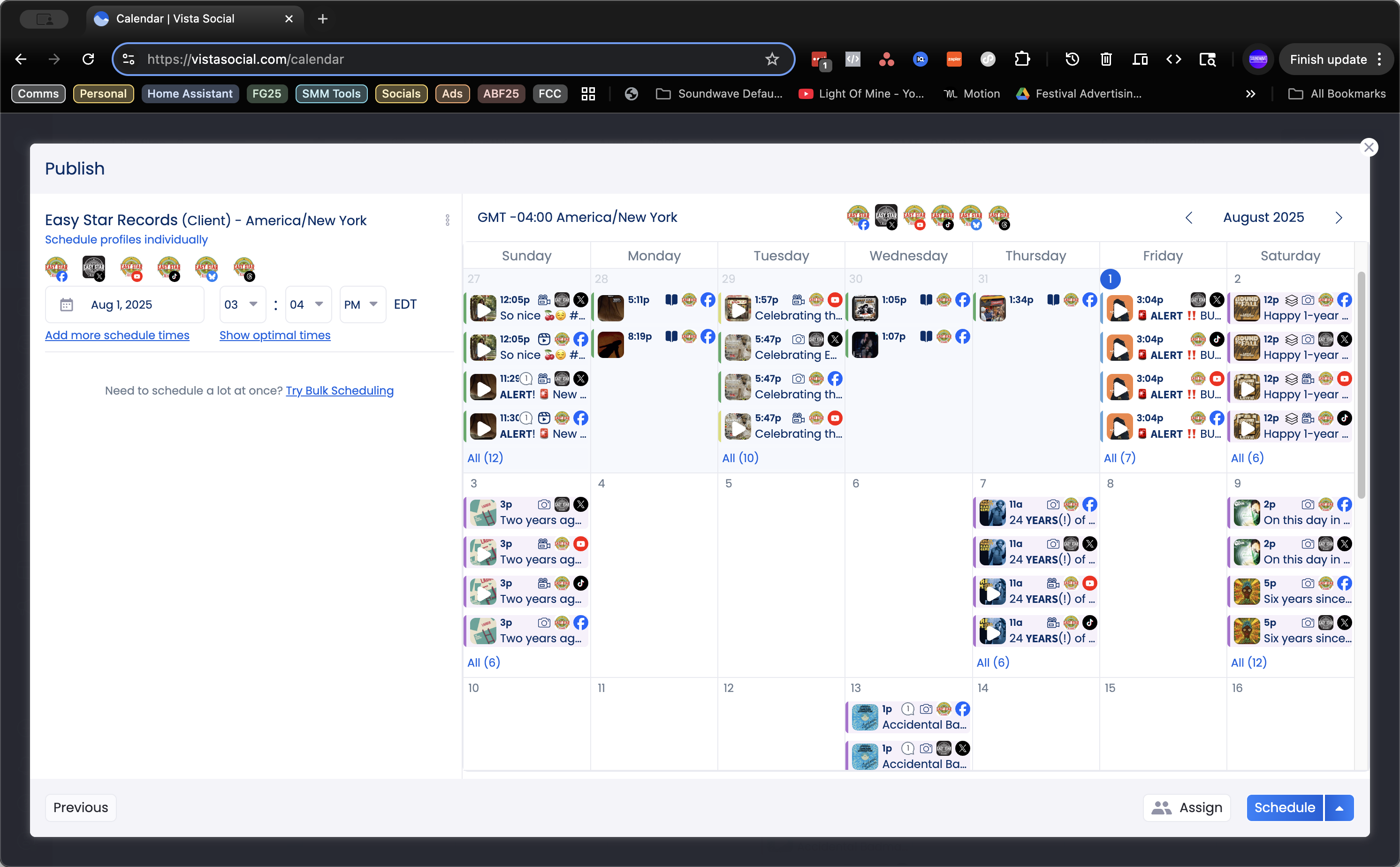Open the three-dot options menu beside Easy Star Records
1400x867 pixels.
pos(447,220)
